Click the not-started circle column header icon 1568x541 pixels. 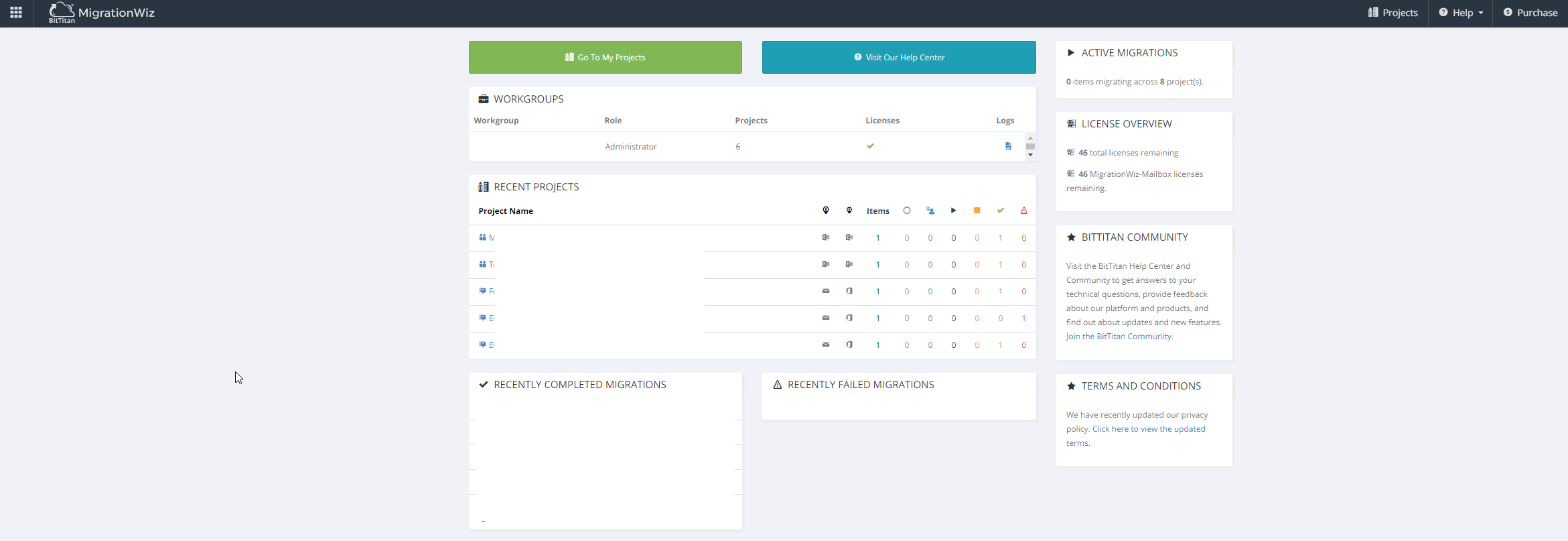[907, 211]
